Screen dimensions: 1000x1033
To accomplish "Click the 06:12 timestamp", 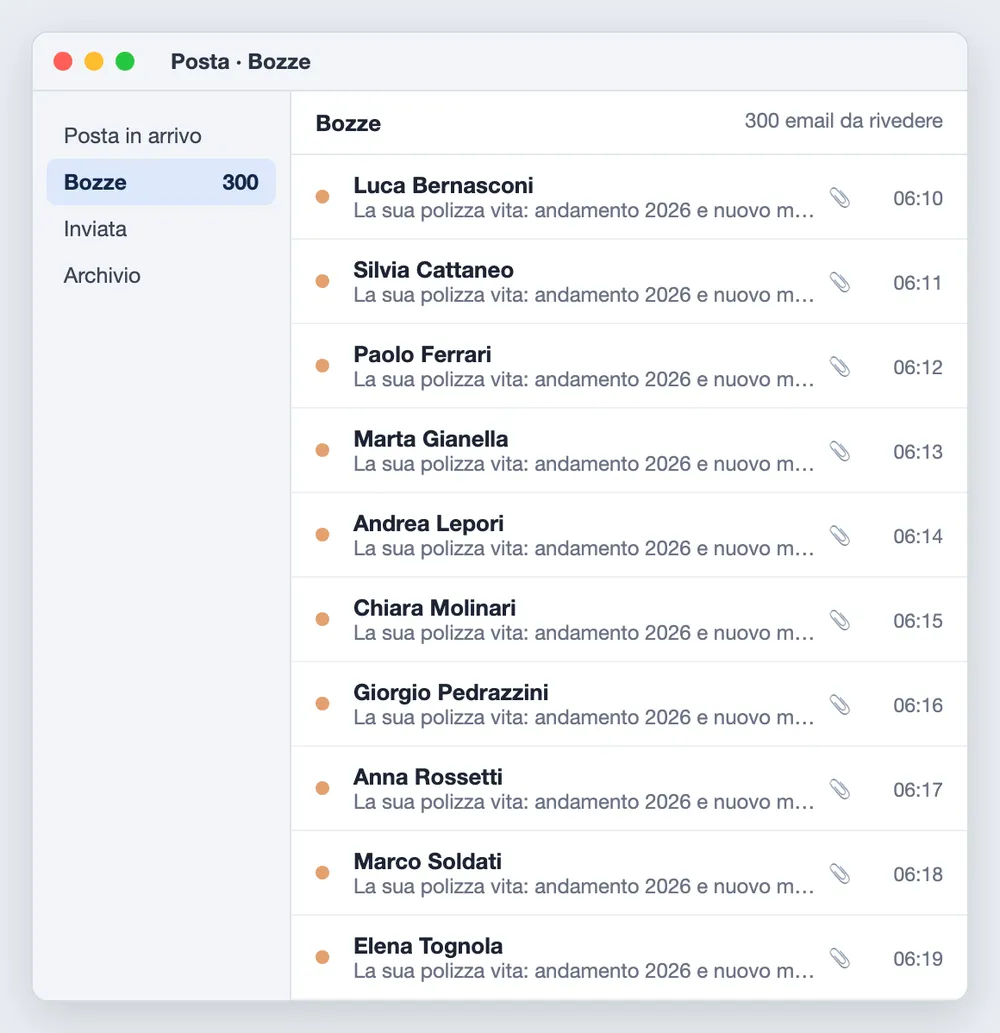I will point(918,367).
